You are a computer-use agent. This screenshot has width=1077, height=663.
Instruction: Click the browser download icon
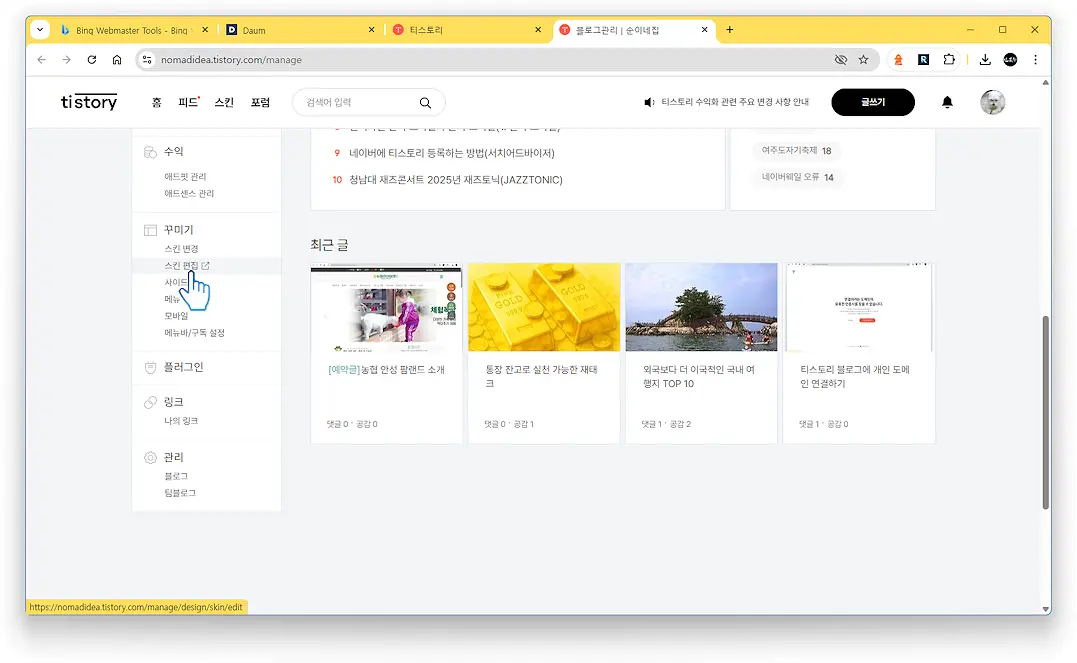[x=985, y=60]
